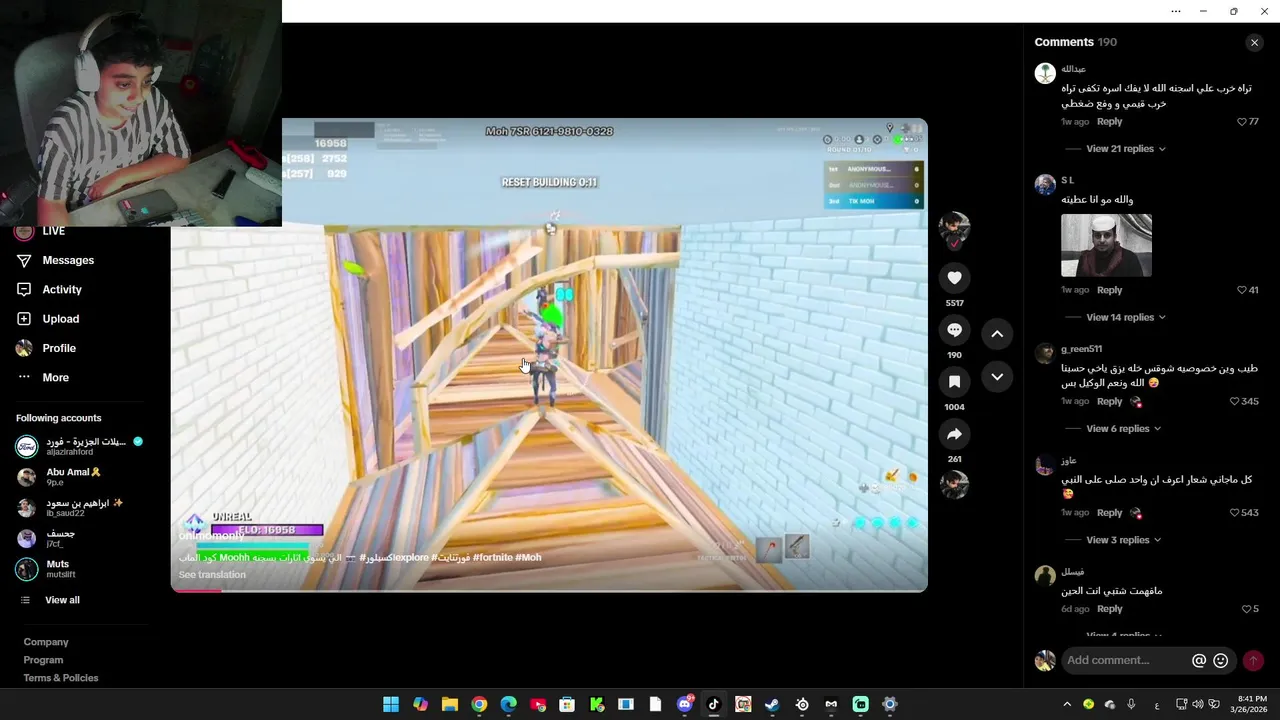Open Google Chrome from taskbar

point(479,704)
